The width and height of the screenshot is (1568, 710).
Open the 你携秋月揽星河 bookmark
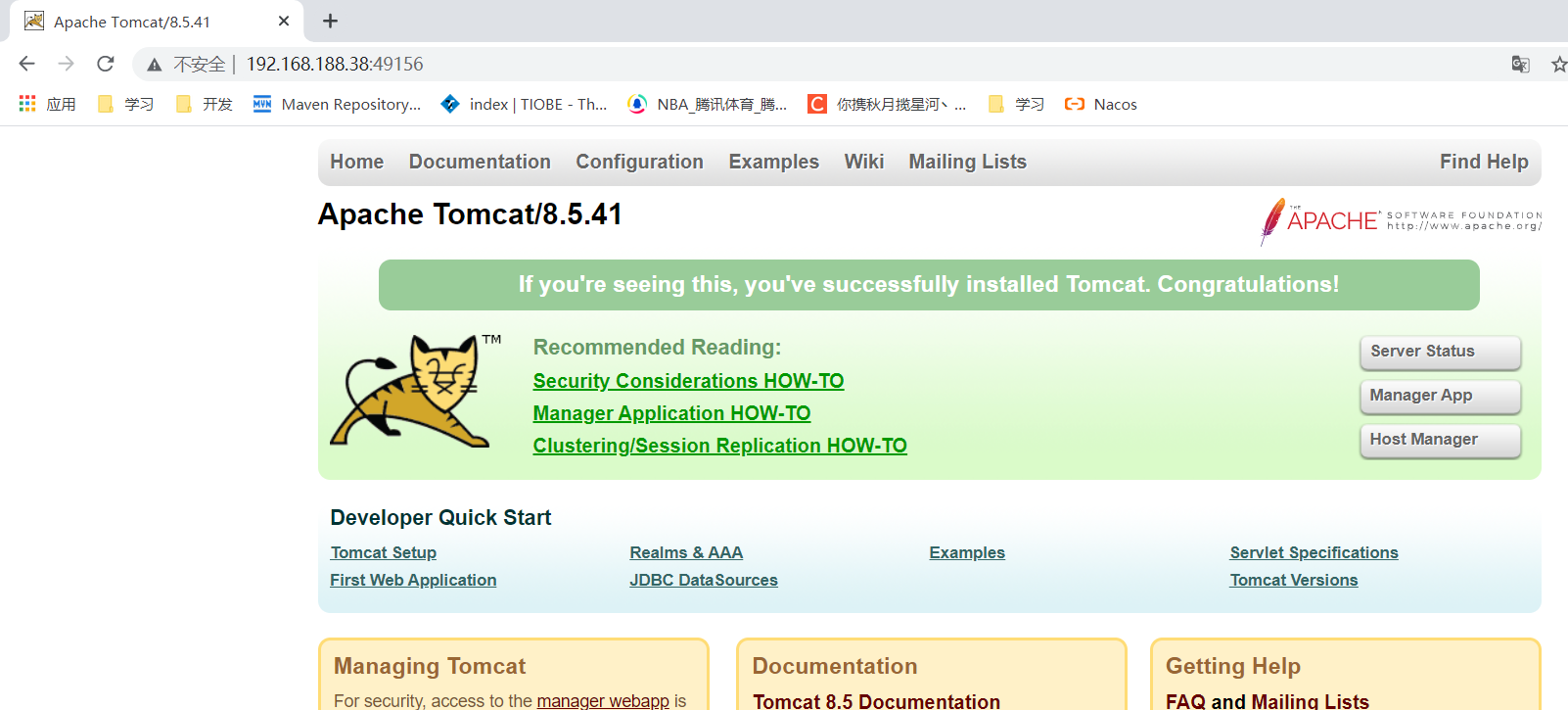[887, 104]
